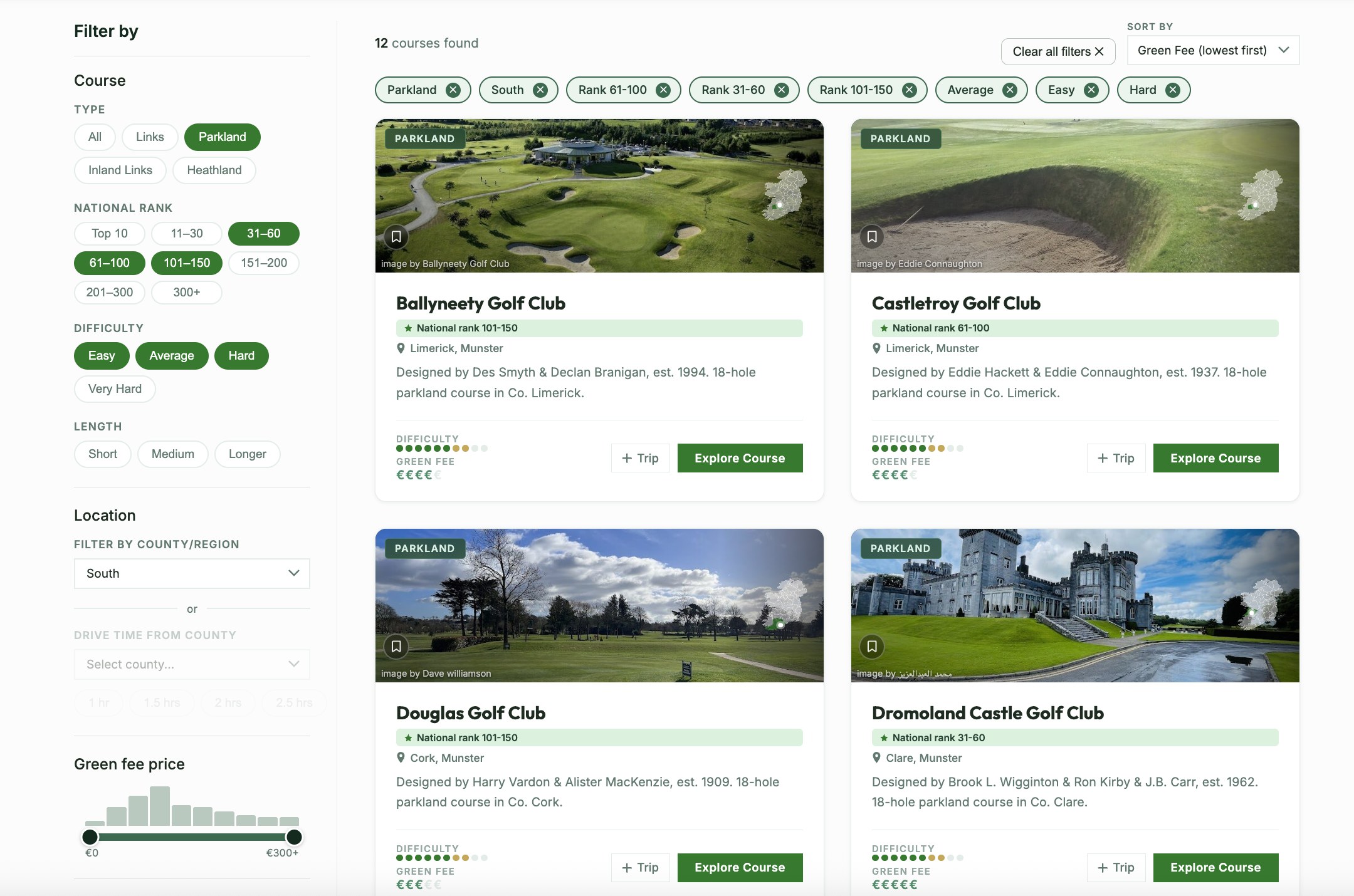Toggle the Links course type
The width and height of the screenshot is (1354, 896).
click(x=150, y=137)
